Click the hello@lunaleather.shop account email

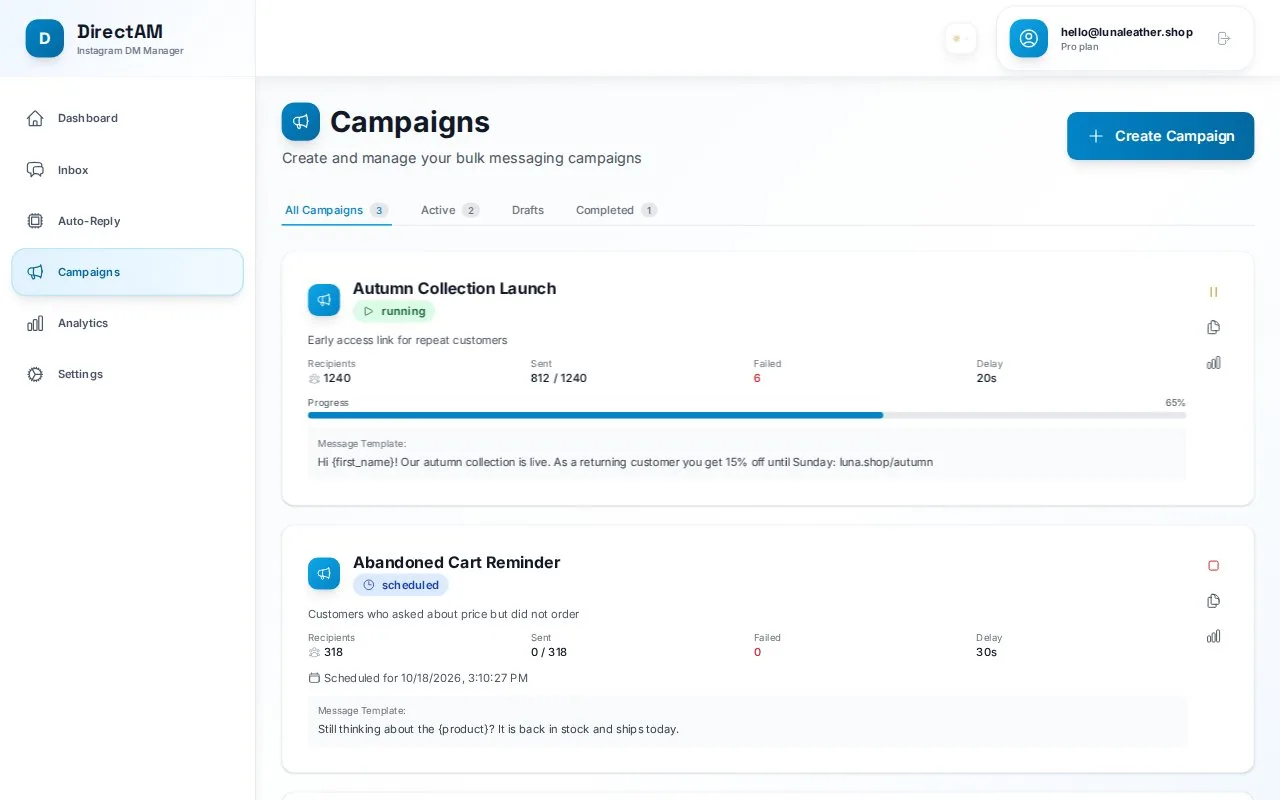coord(1127,32)
